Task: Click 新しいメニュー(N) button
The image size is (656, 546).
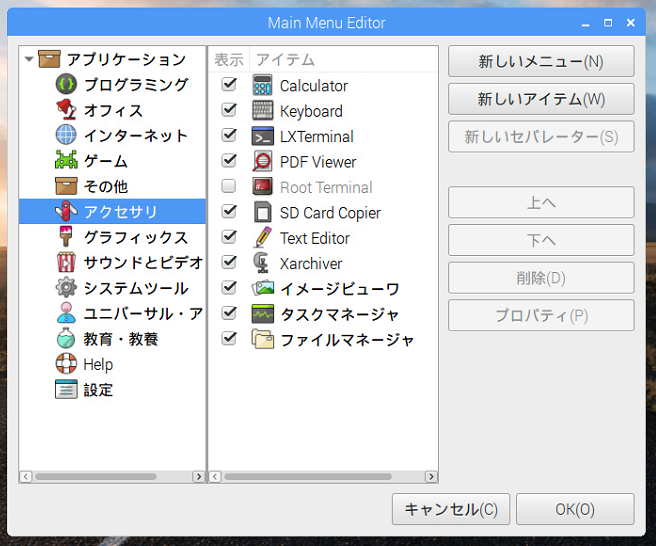Action: tap(541, 61)
